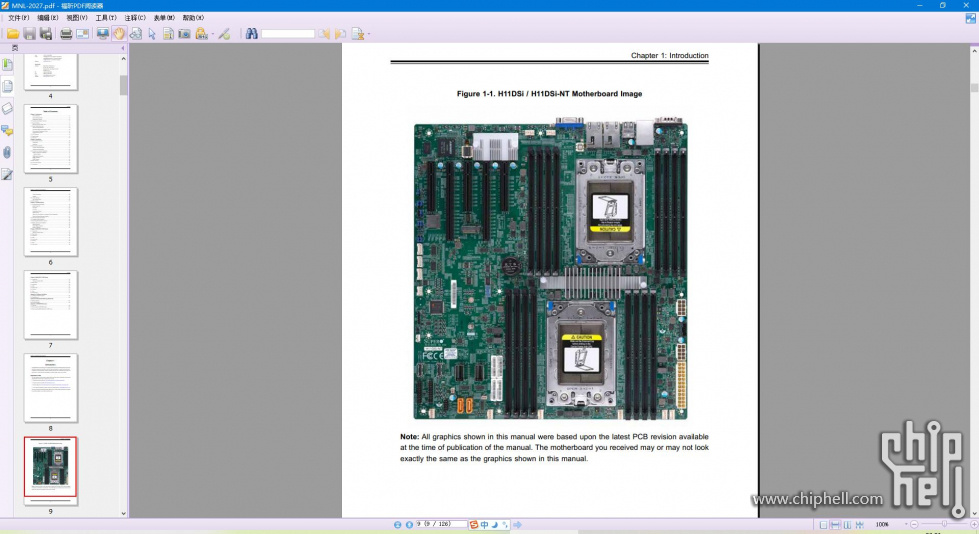Open the Signatures panel pen icon
Screen dimensions: 979x534
(7, 174)
